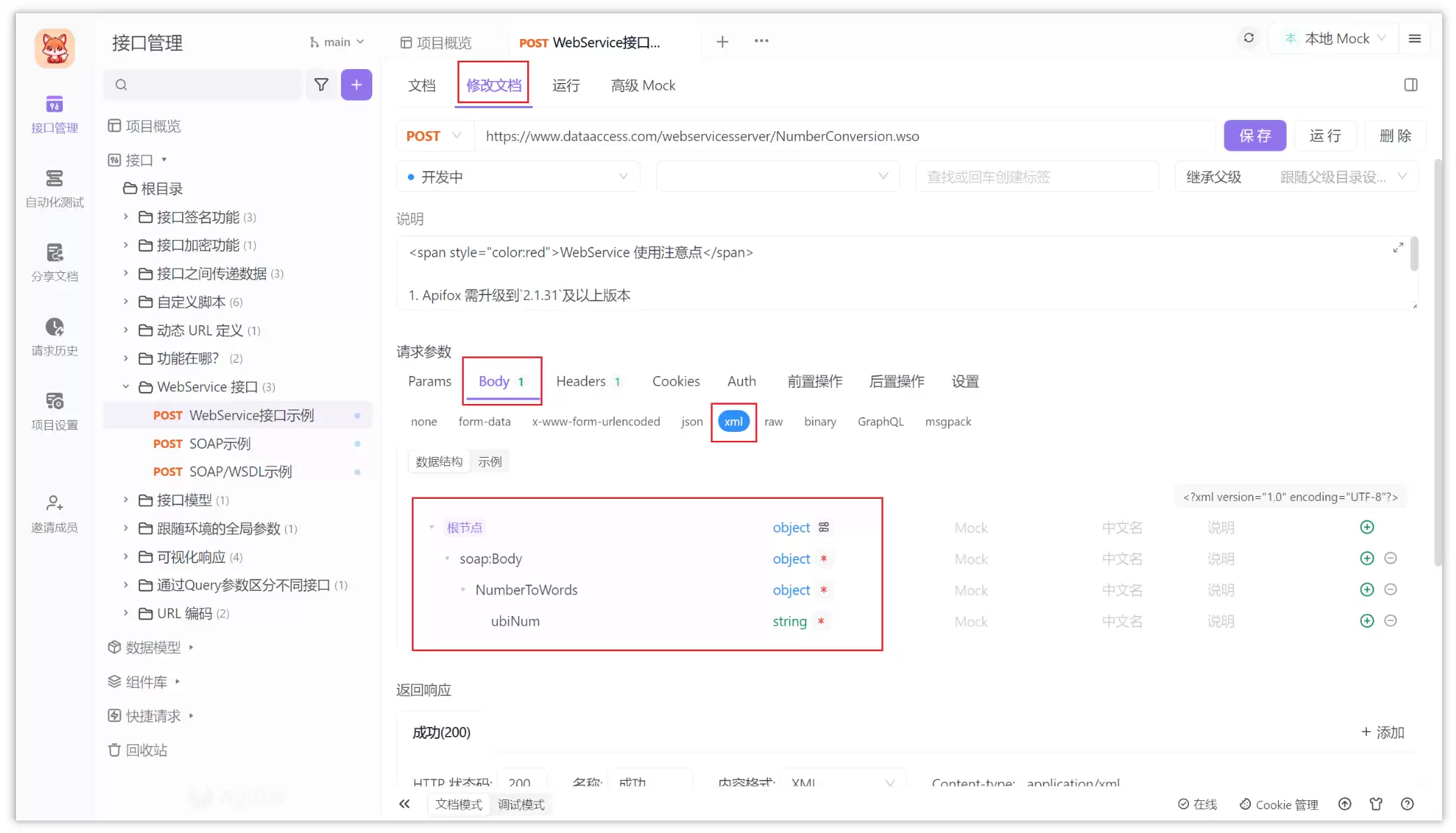The image size is (1456, 833).
Task: Open the 自动化测试 sidebar section
Action: click(x=54, y=189)
